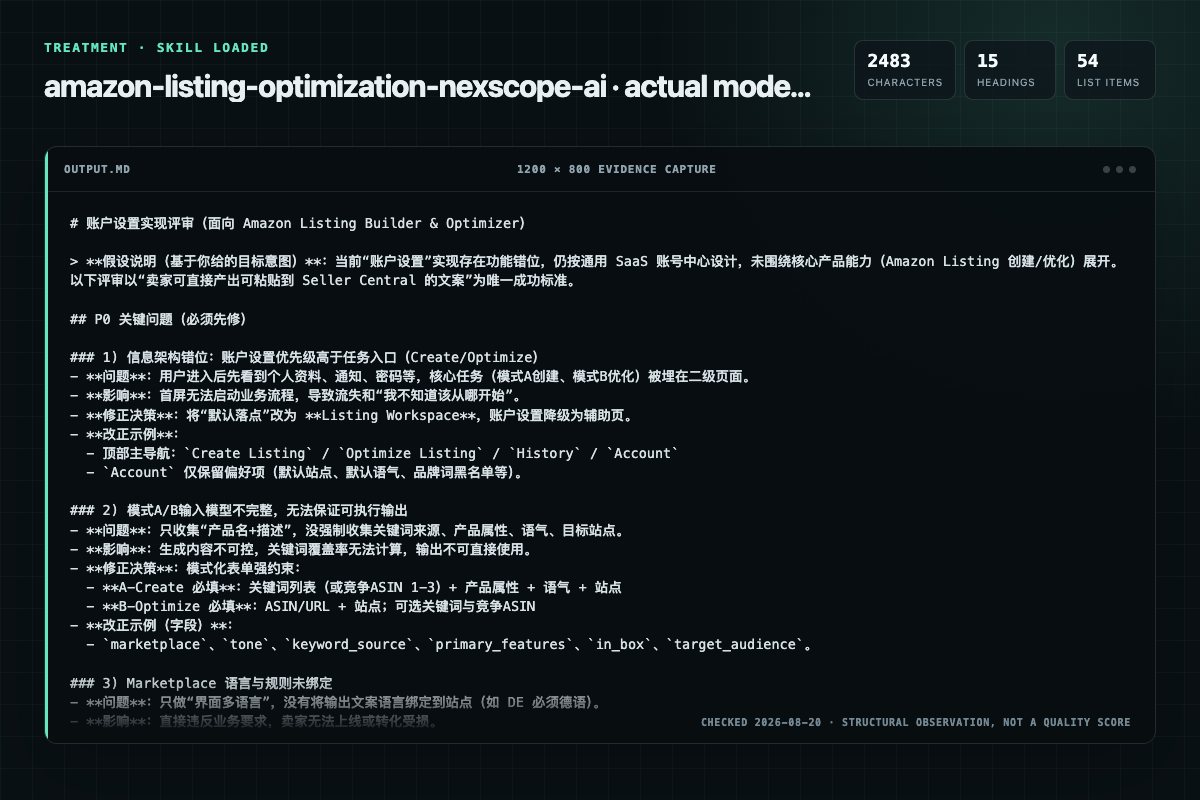Click the OUTPUT.MD file label
Screen dimensions: 1200x800
pyautogui.click(x=96, y=169)
